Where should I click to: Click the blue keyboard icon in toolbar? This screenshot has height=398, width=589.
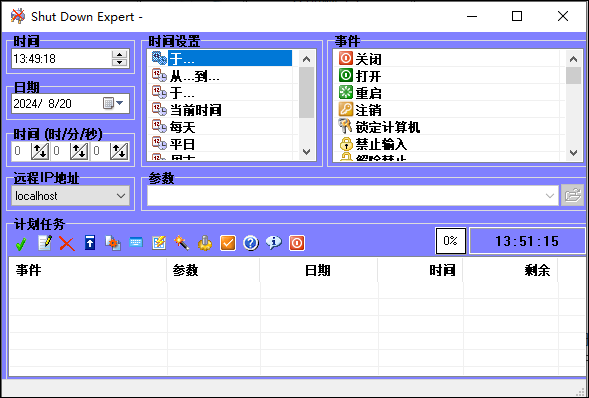click(136, 243)
